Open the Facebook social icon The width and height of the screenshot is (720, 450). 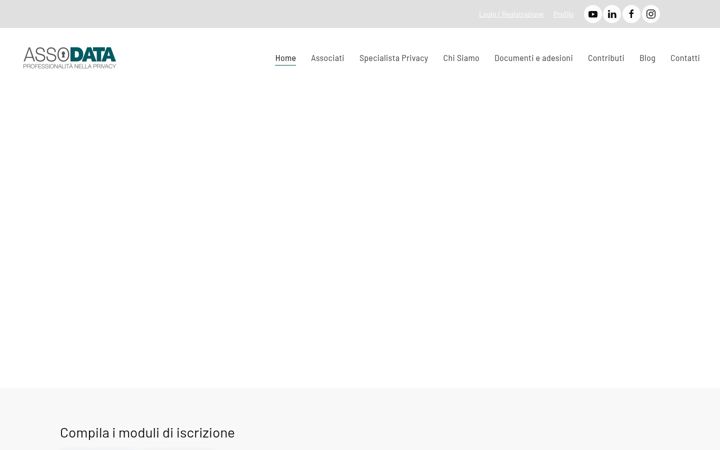click(x=631, y=14)
